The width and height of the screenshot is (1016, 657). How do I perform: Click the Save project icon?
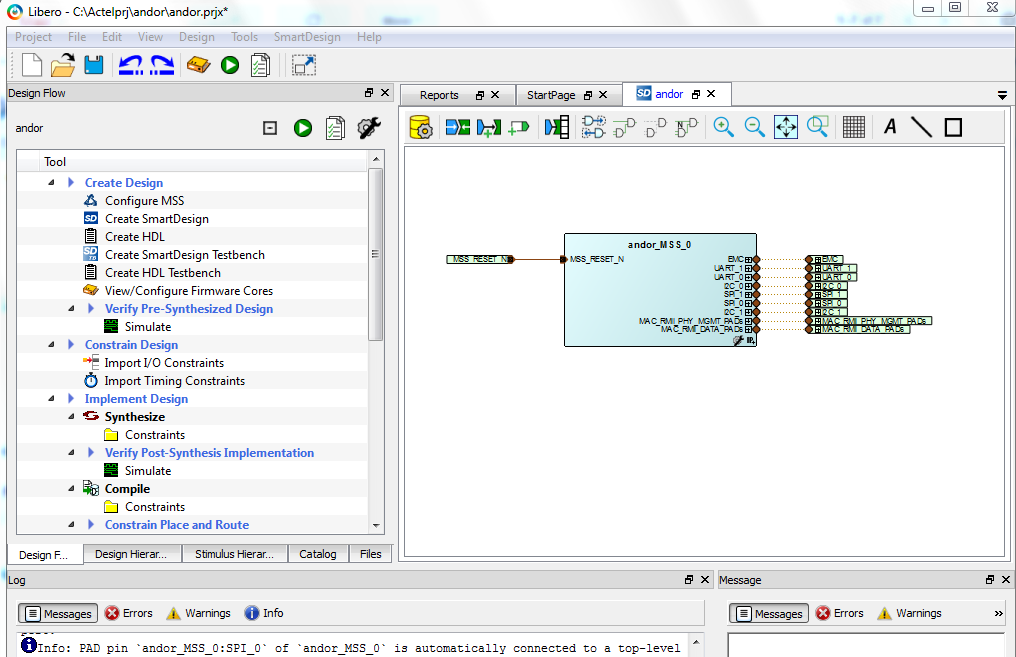pyautogui.click(x=94, y=66)
